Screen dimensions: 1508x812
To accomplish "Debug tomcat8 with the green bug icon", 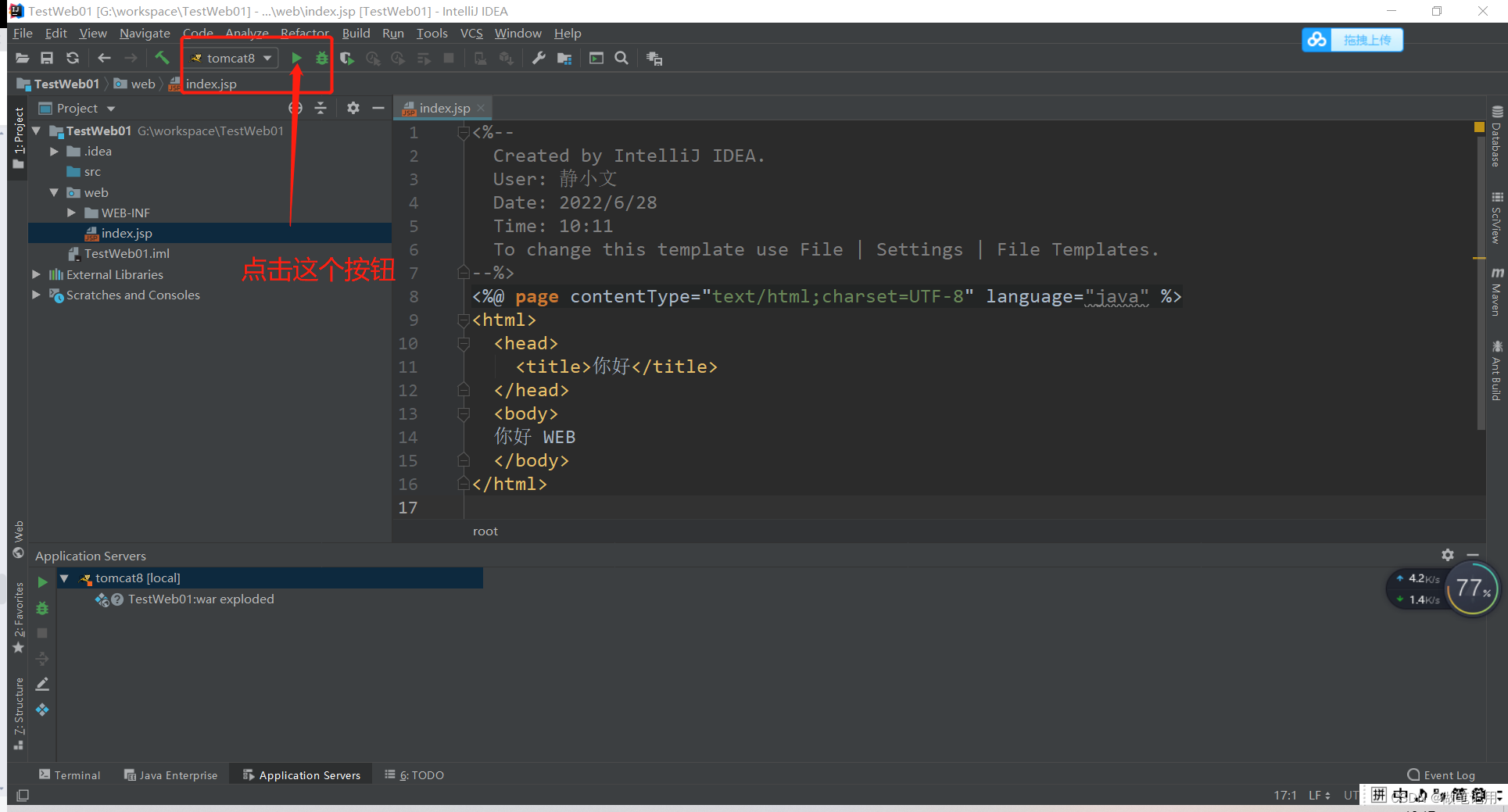I will 321,58.
